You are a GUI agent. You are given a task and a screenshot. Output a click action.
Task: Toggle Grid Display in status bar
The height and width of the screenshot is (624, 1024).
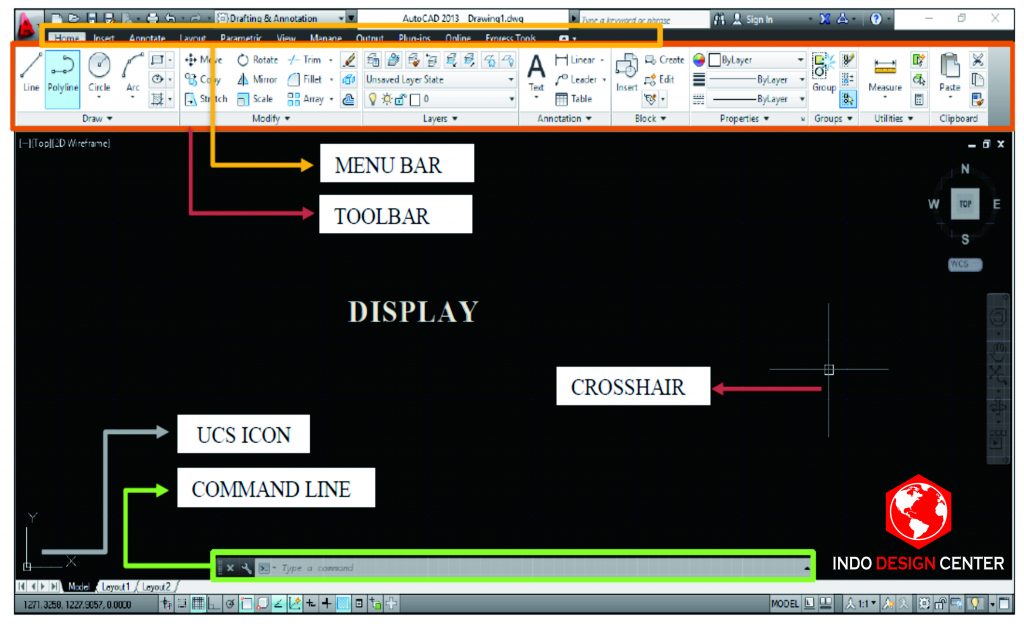197,604
